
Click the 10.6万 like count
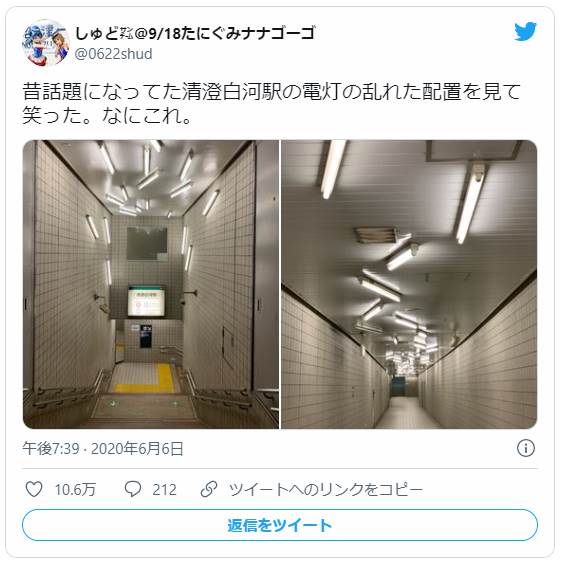pos(75,490)
